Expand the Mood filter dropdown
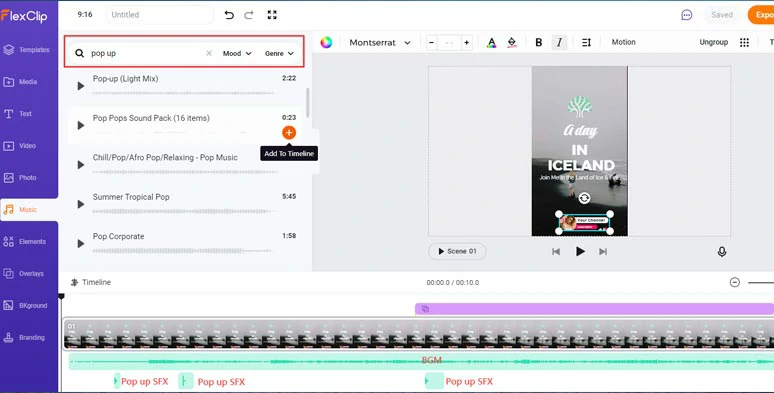The width and height of the screenshot is (774, 393). coord(237,53)
